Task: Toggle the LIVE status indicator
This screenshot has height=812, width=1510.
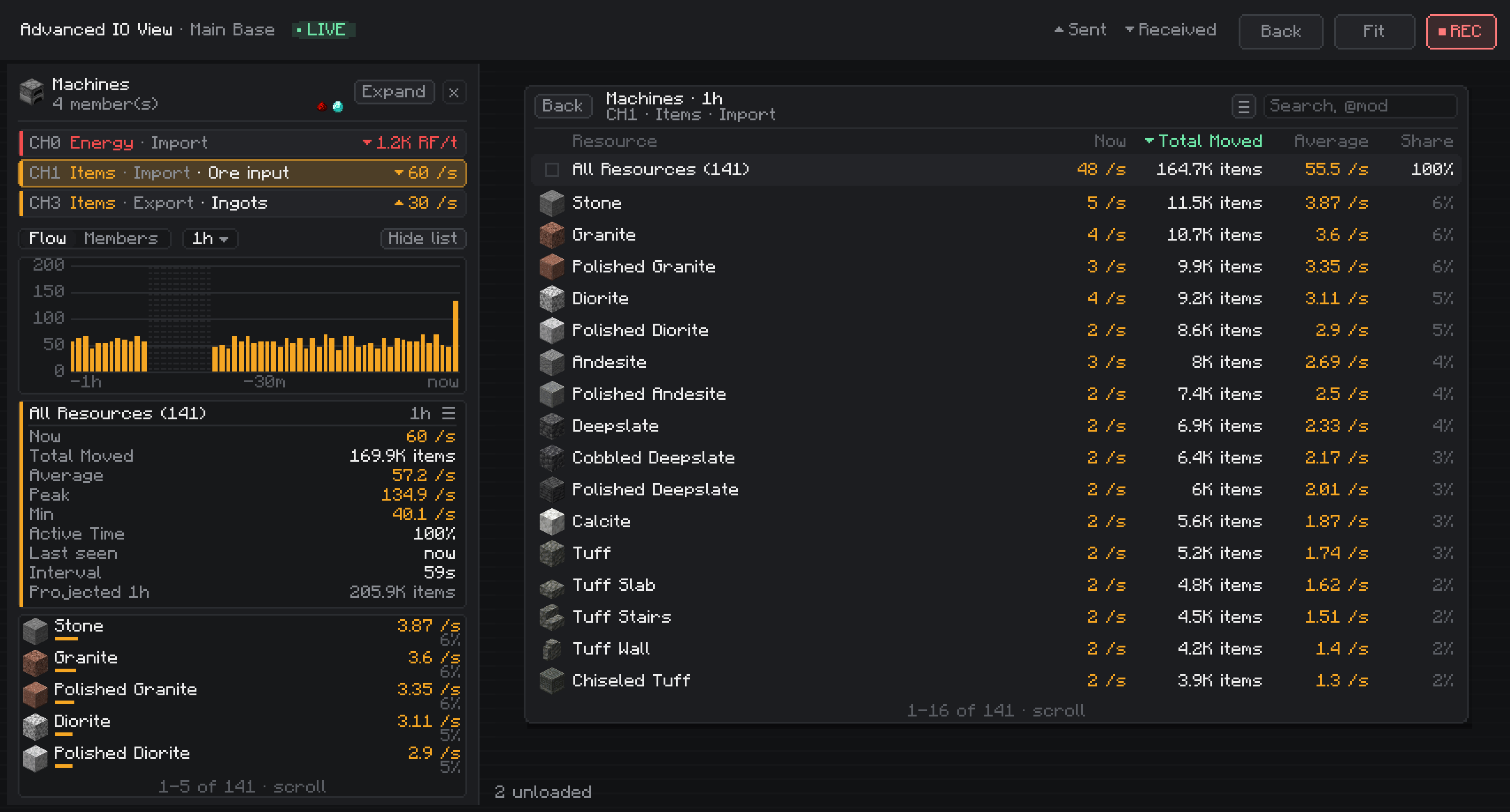Action: (323, 29)
